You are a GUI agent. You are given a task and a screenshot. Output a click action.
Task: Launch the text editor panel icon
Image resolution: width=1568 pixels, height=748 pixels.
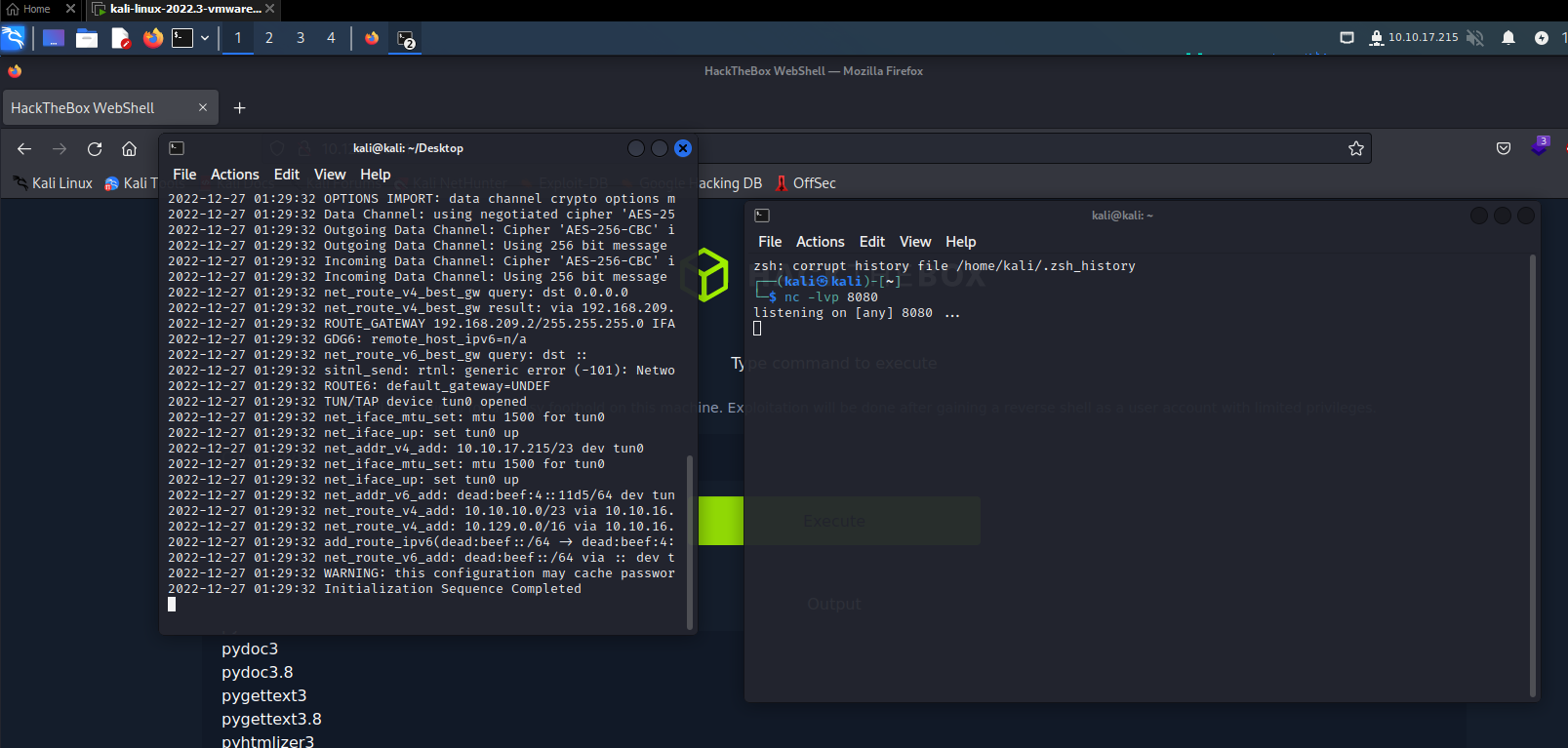[120, 38]
